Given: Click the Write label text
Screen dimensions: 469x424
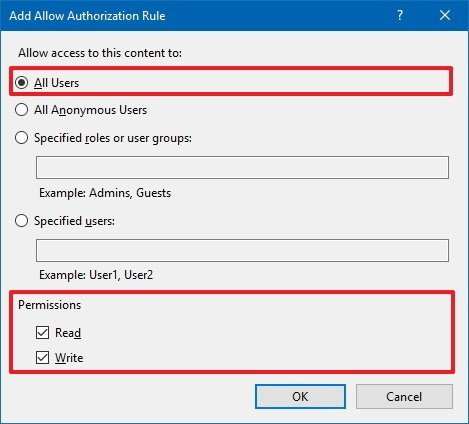Looking at the screenshot, I should [x=69, y=358].
